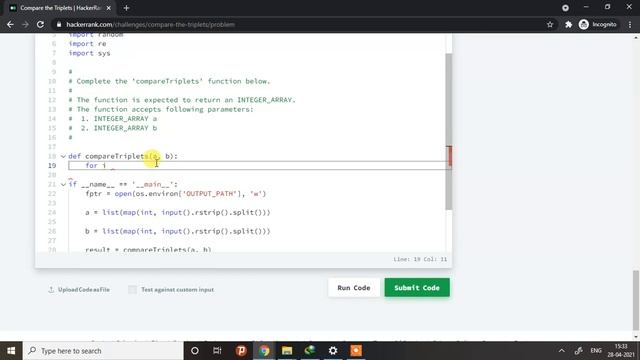Click the fptr = open(...) line
640x360 pixels.
176,193
